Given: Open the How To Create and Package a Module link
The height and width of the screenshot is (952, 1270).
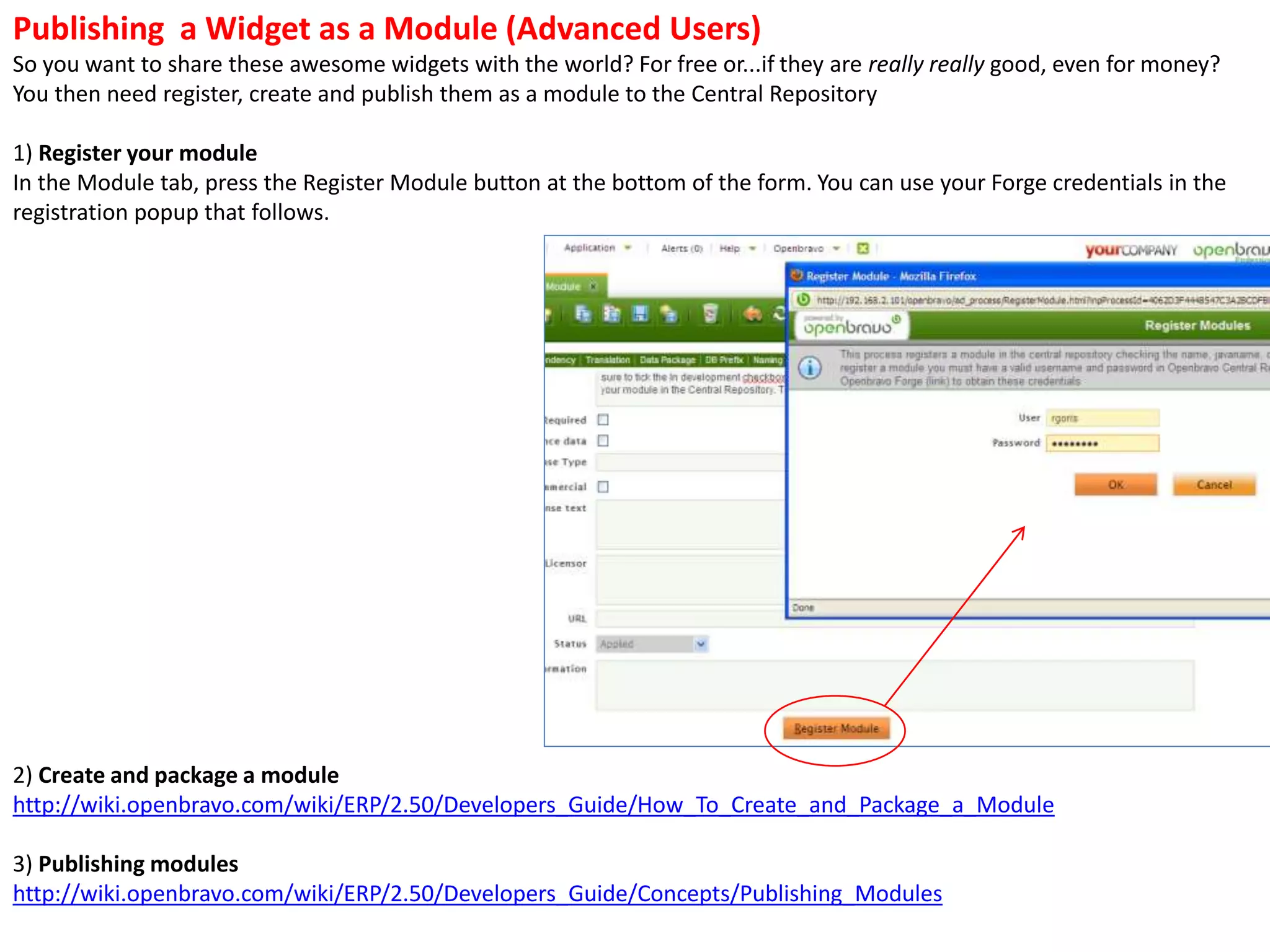Looking at the screenshot, I should (533, 804).
